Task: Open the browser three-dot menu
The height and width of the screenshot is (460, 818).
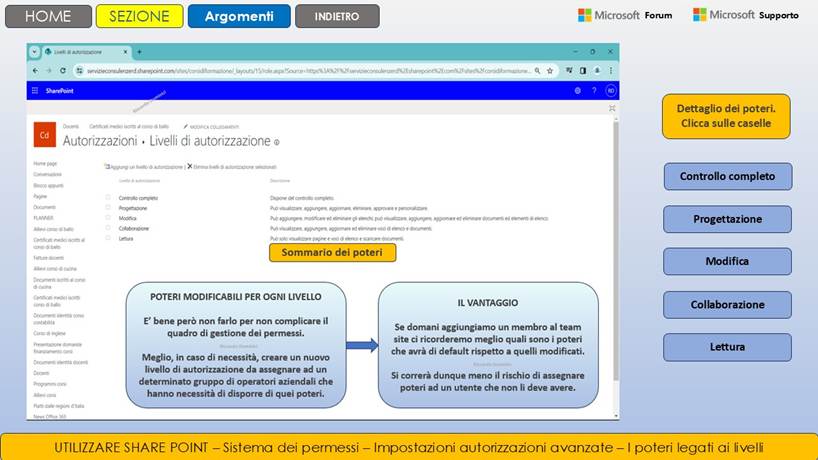Action: [610, 70]
